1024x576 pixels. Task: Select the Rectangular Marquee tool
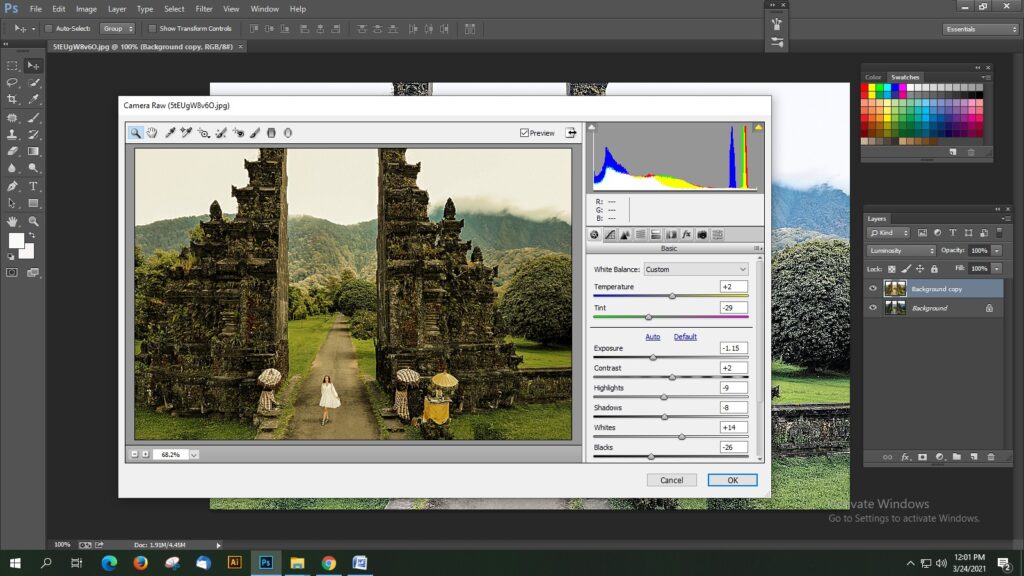coord(12,65)
